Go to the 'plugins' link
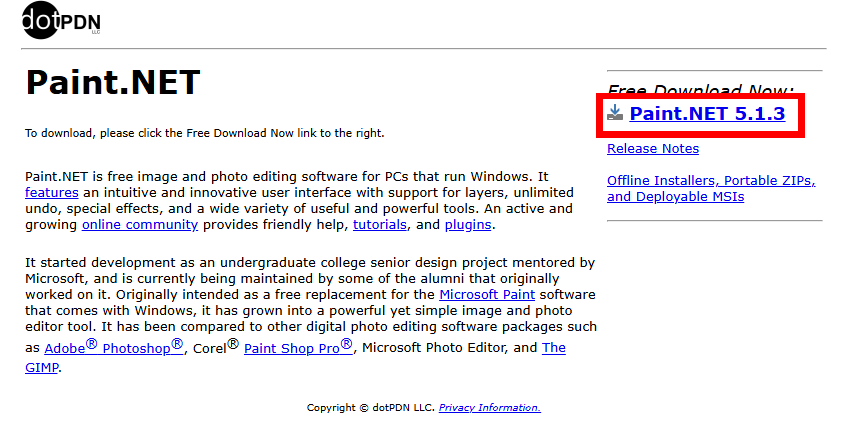This screenshot has width=851, height=437. 468,225
